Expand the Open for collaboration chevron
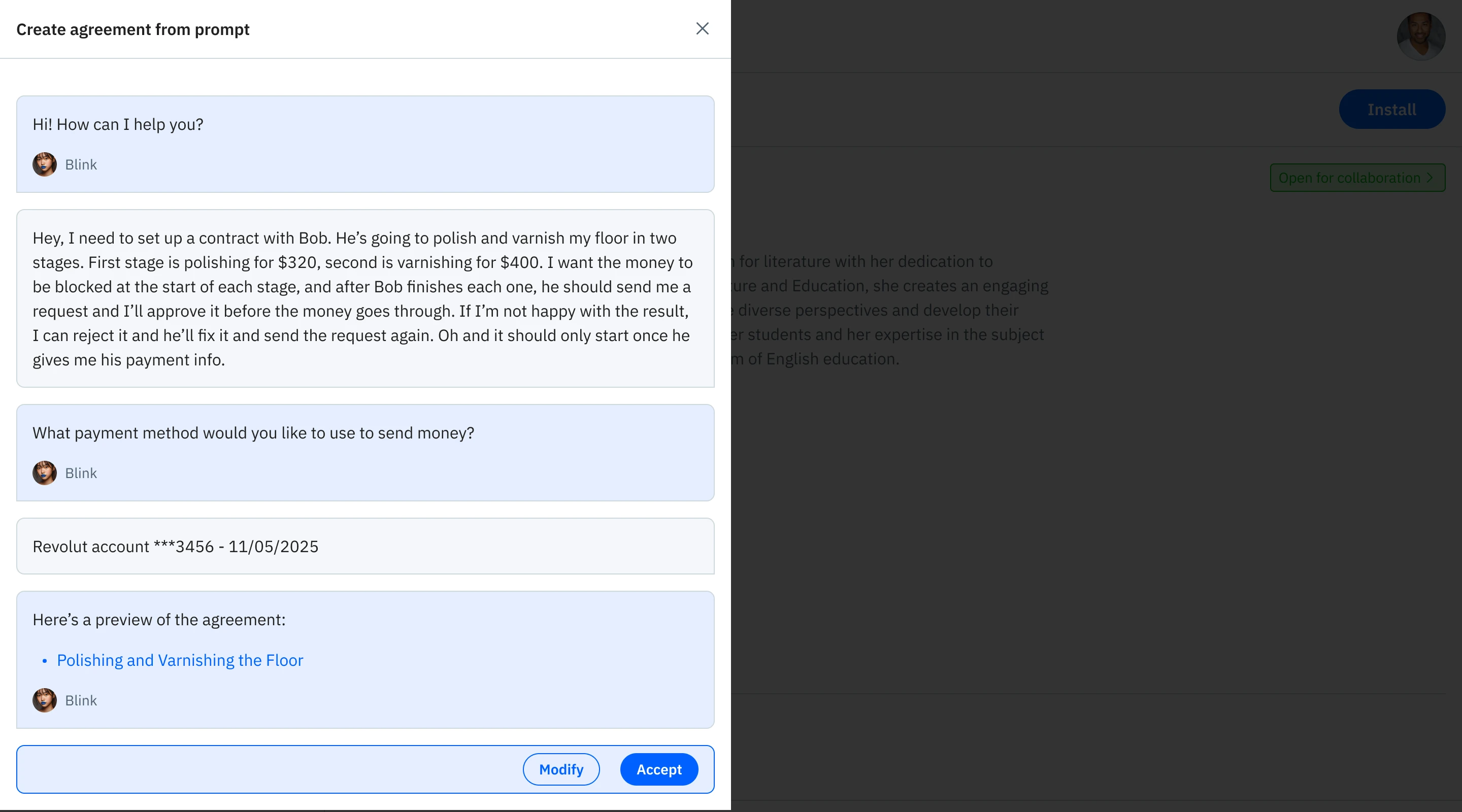This screenshot has height=812, width=1462. [1430, 178]
